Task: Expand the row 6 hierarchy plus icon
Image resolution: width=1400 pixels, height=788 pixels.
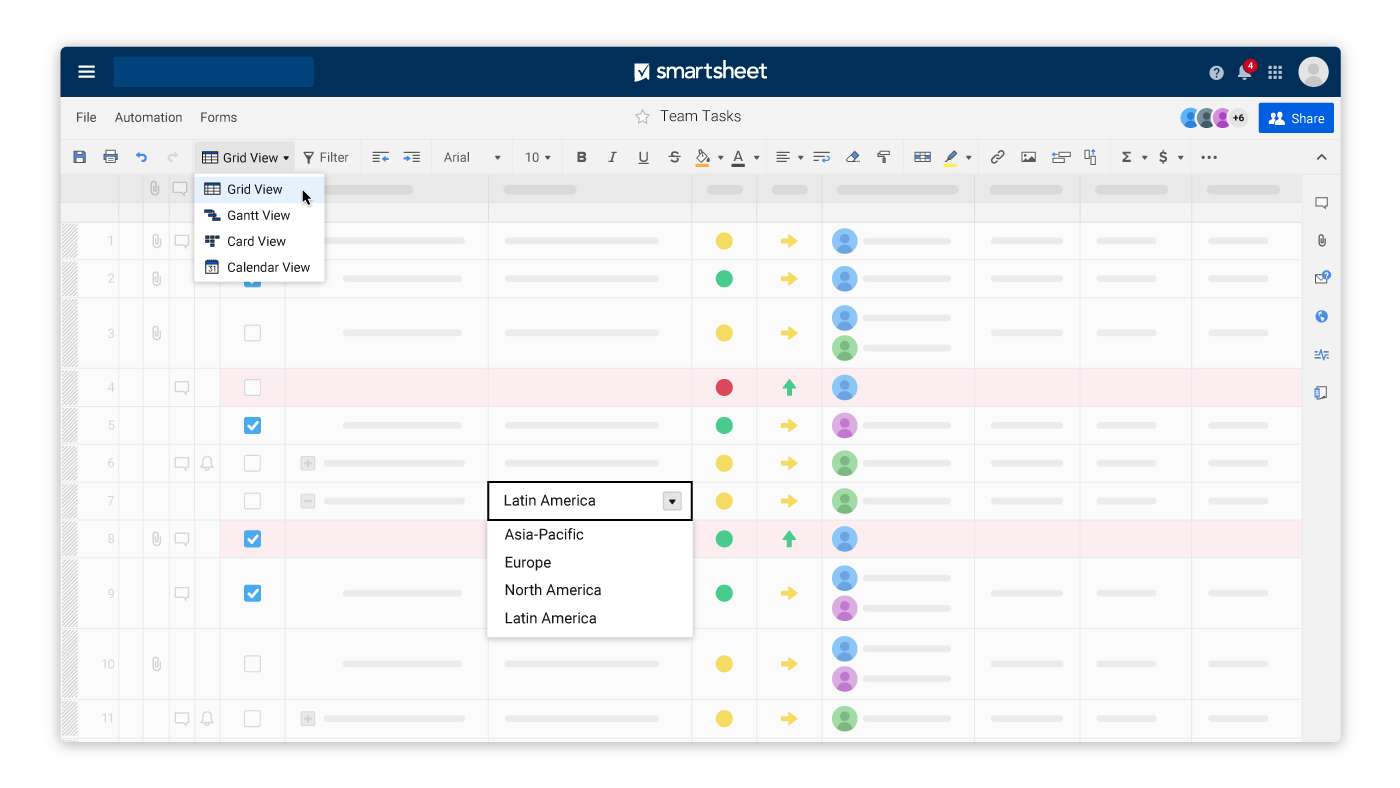Action: pos(308,463)
